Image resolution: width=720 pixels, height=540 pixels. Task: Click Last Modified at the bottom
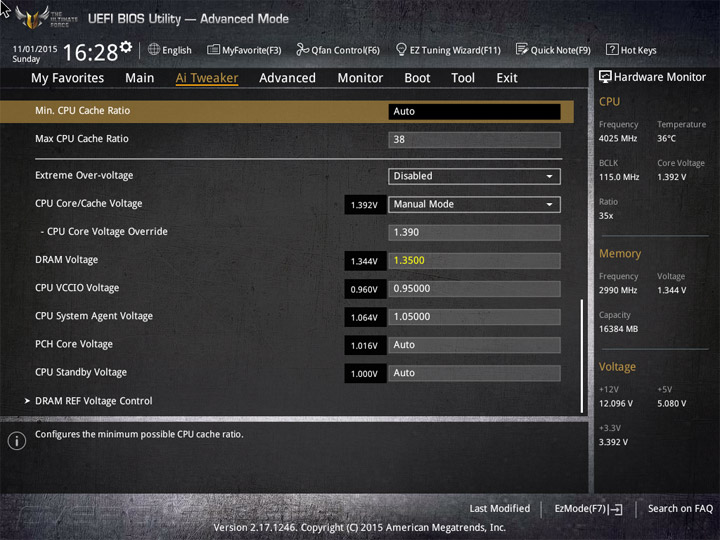pyautogui.click(x=500, y=508)
